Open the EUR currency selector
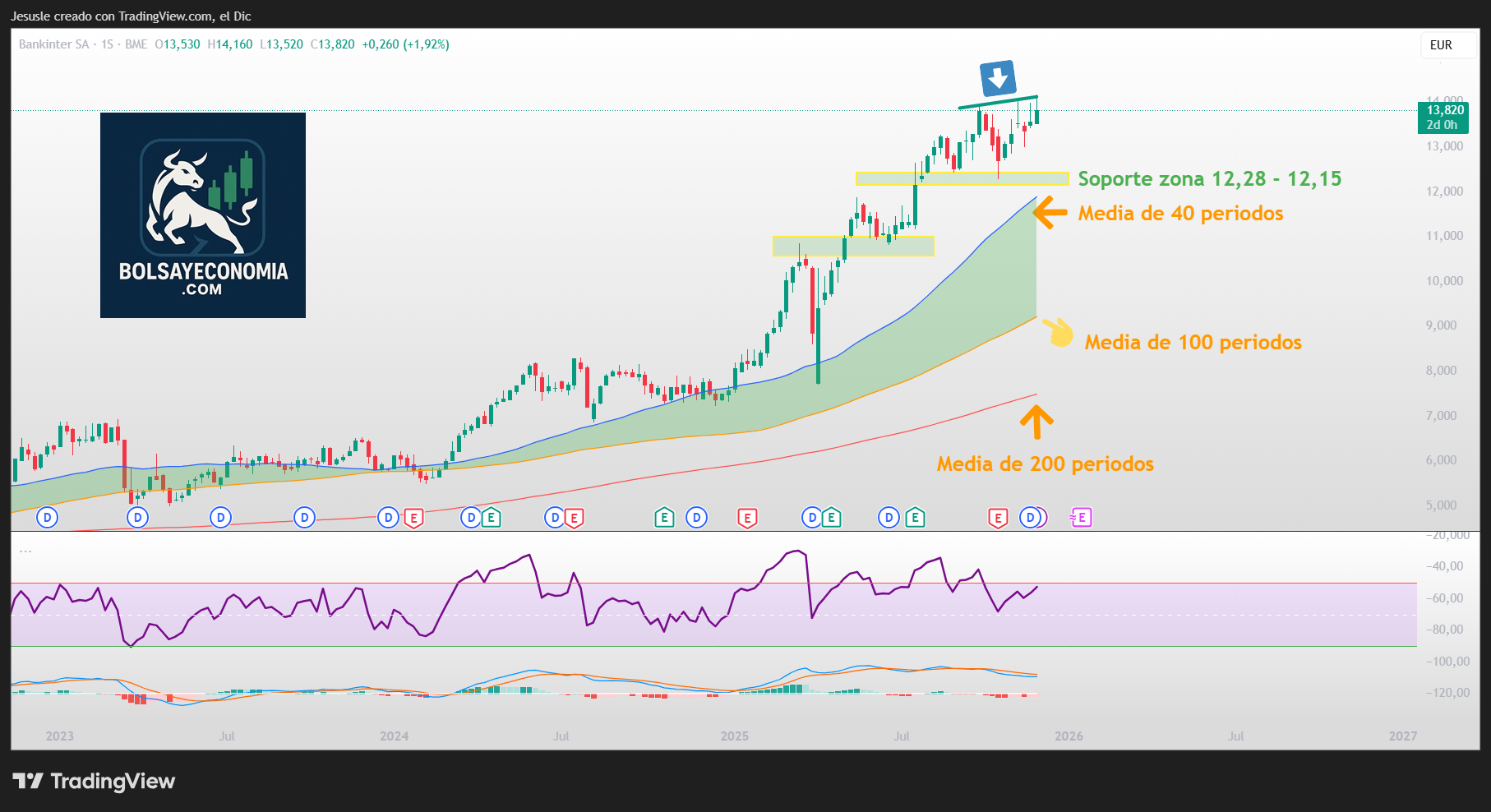This screenshot has width=1491, height=812. 1441,45
